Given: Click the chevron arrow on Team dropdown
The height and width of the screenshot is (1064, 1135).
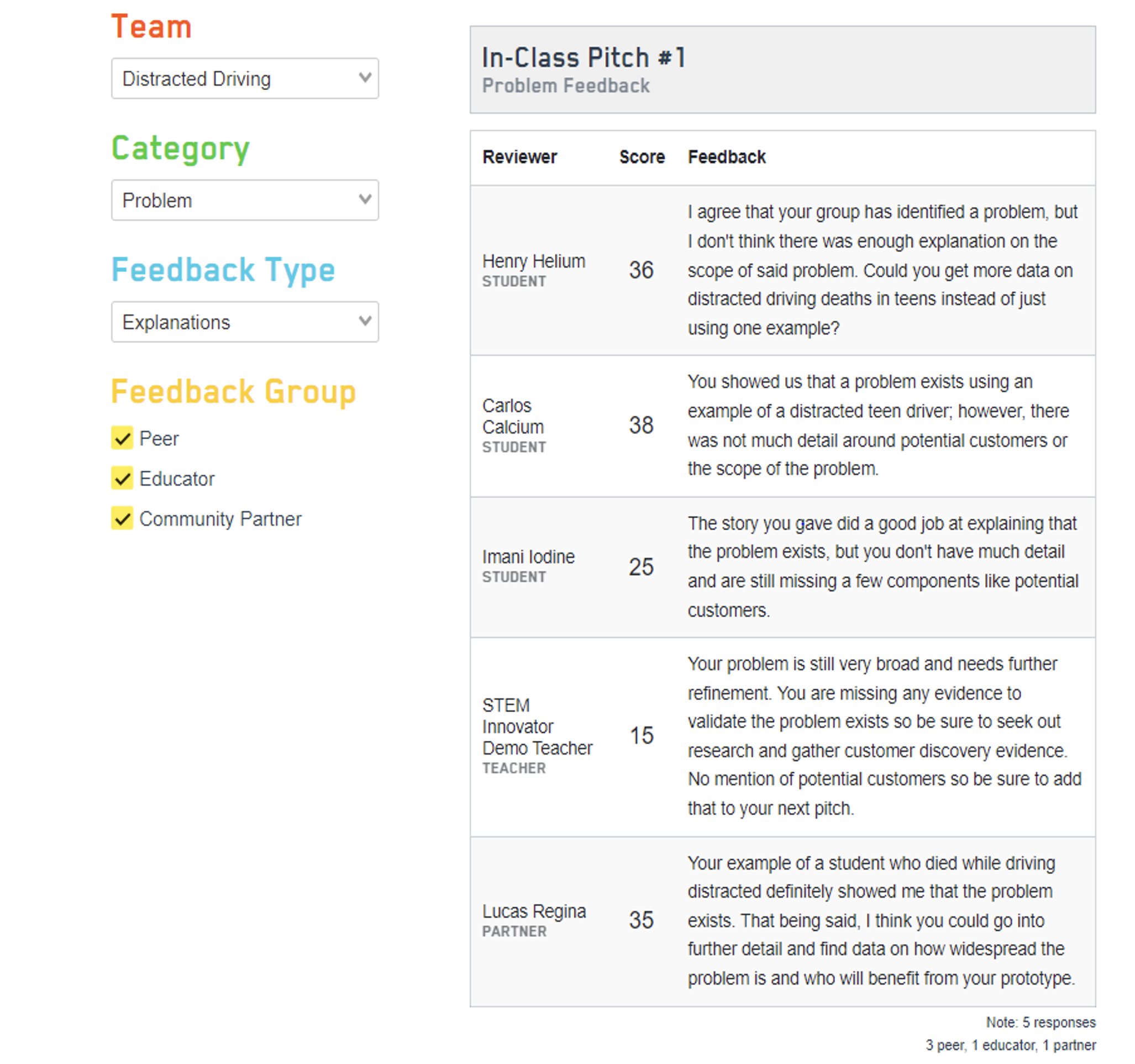Looking at the screenshot, I should [365, 77].
